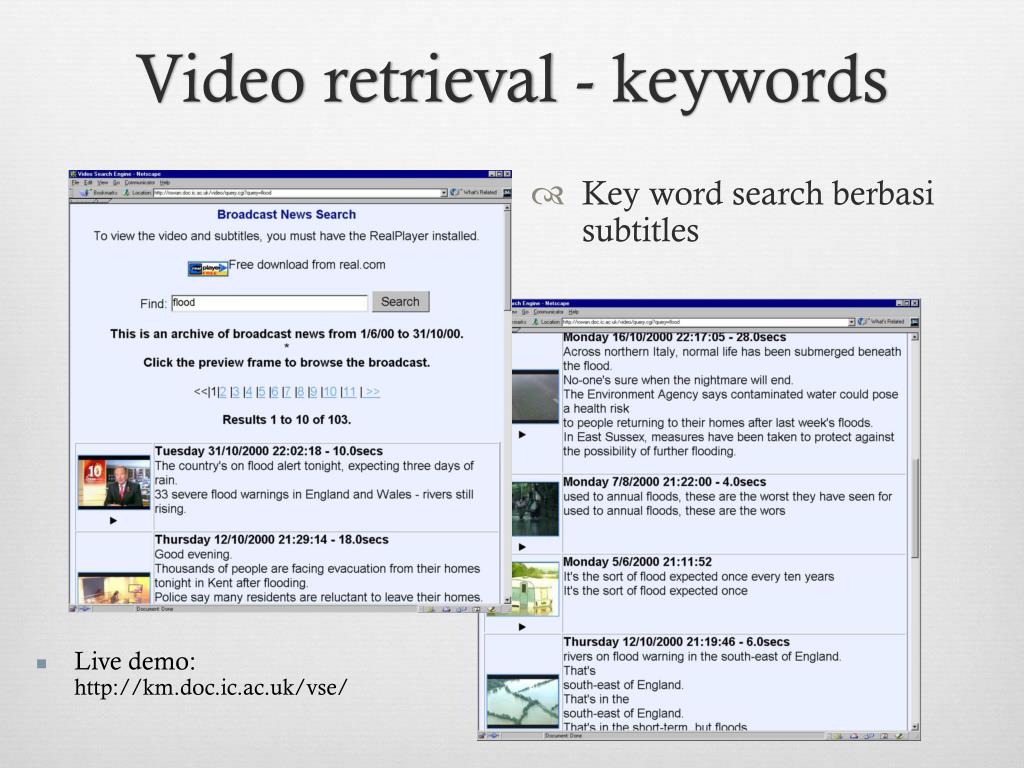1024x768 pixels.
Task: Click Netscape logo icon in right window toolbar
Action: click(x=914, y=322)
